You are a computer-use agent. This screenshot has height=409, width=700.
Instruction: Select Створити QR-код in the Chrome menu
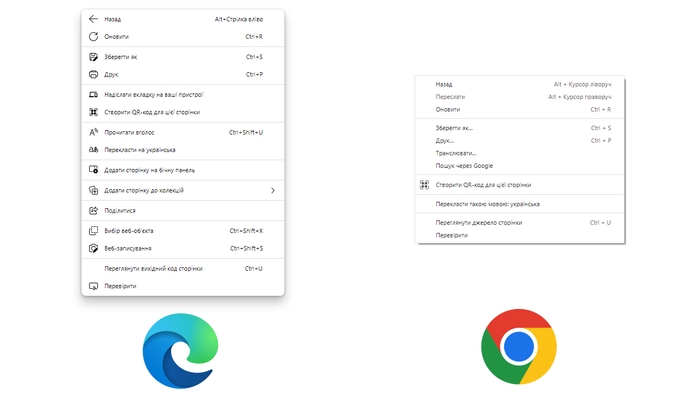coord(519,185)
